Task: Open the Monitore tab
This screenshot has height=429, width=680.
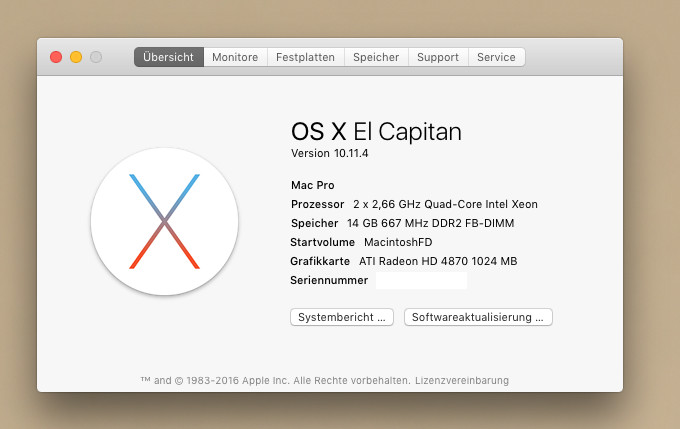Action: click(235, 57)
